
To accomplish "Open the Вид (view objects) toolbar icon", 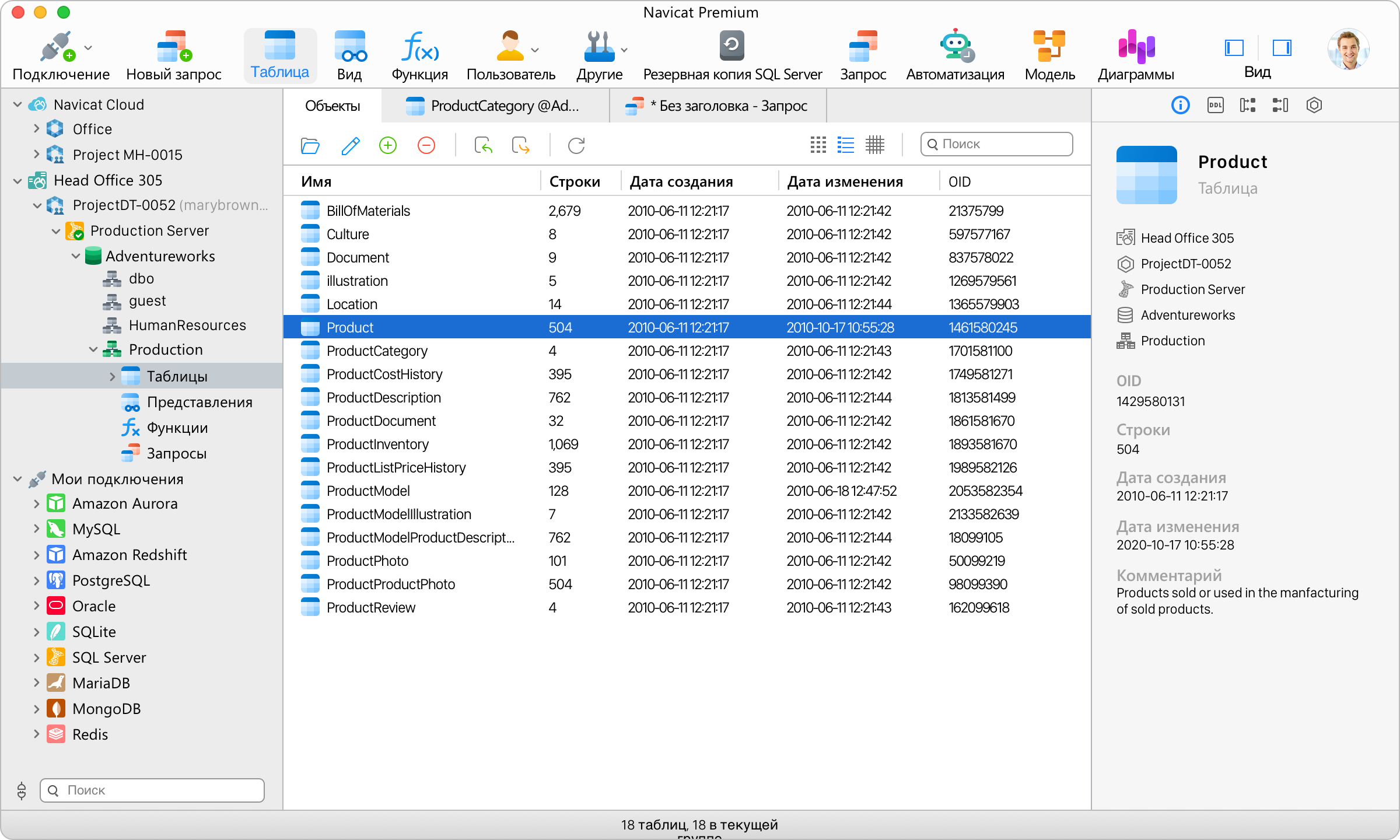I will [349, 47].
